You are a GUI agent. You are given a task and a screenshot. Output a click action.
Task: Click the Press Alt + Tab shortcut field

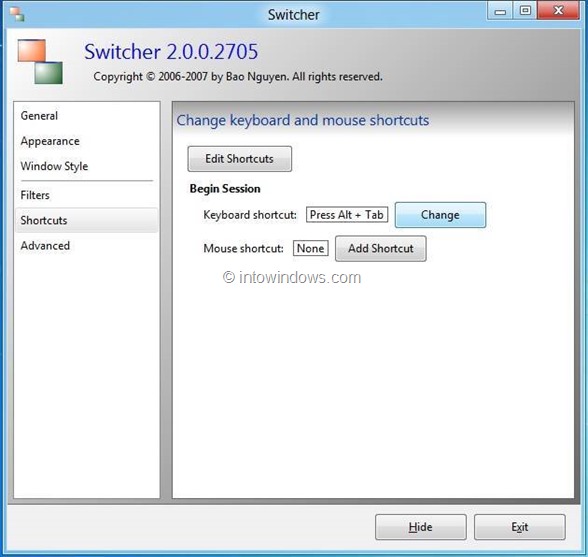click(x=347, y=215)
